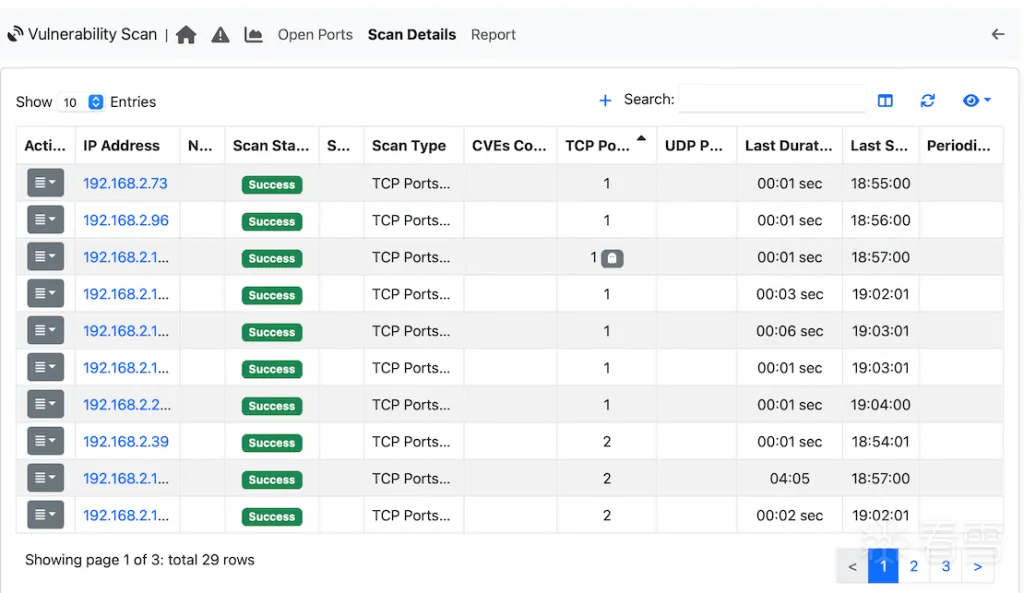Screen dimensions: 1024x593
Task: Focus the Search input field
Action: [x=772, y=99]
